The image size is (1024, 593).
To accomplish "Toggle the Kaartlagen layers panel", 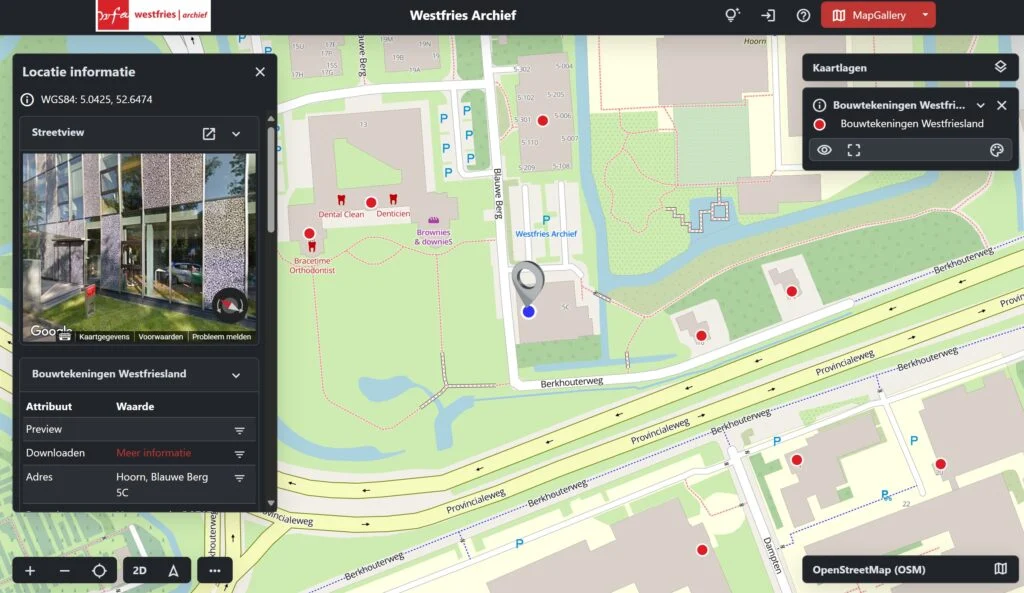I will [999, 67].
